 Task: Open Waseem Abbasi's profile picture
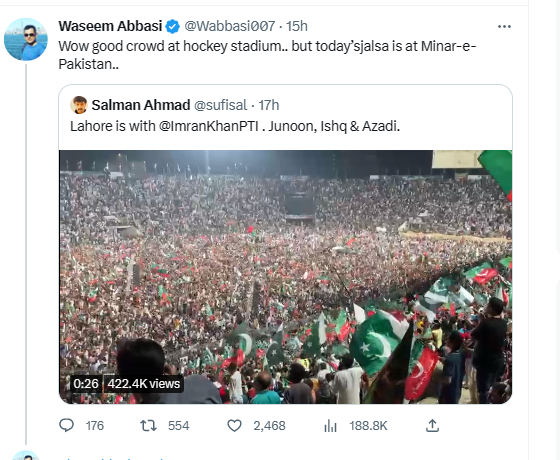[x=26, y=39]
